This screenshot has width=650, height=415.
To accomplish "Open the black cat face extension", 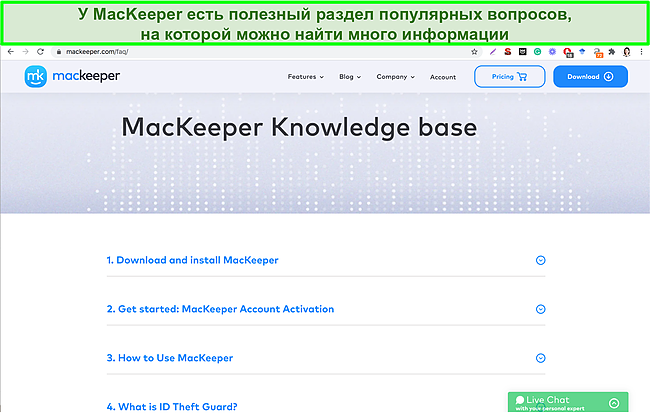I will tap(522, 52).
